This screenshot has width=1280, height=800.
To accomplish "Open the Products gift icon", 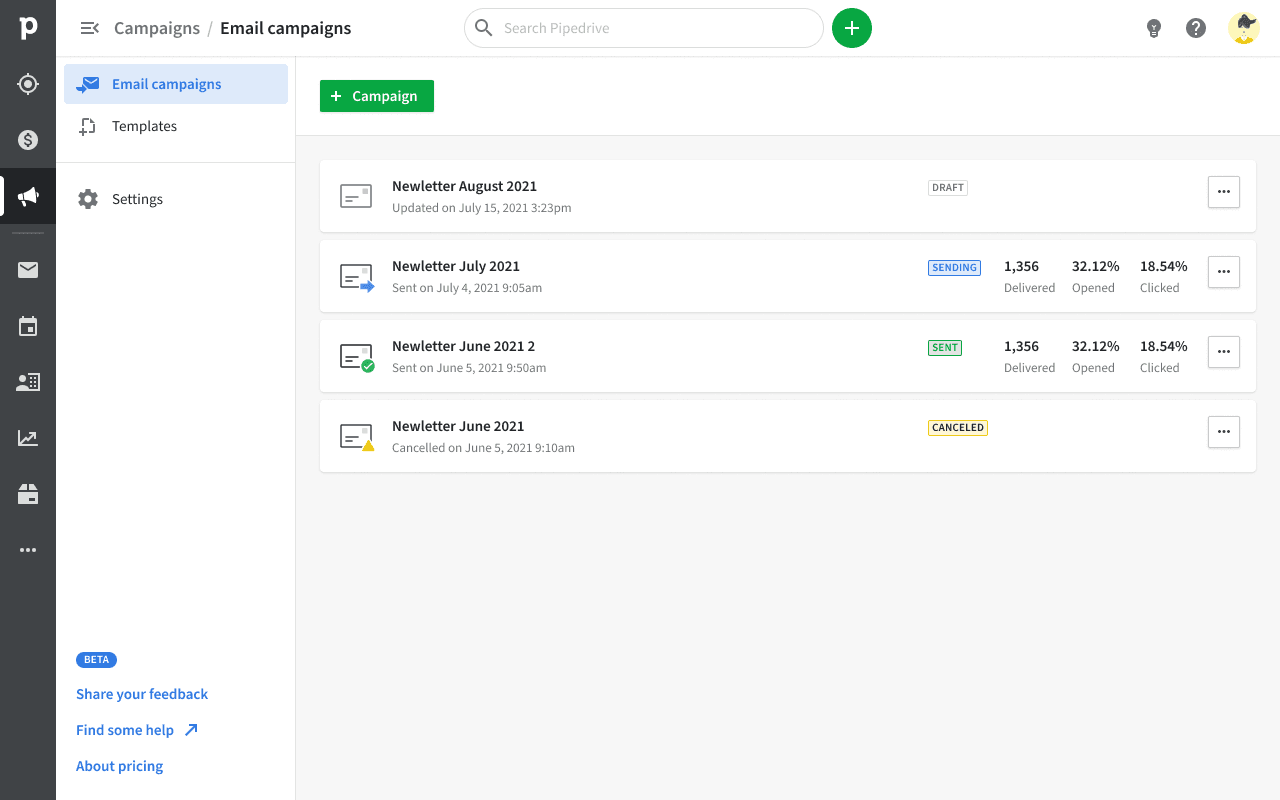I will point(27,493).
